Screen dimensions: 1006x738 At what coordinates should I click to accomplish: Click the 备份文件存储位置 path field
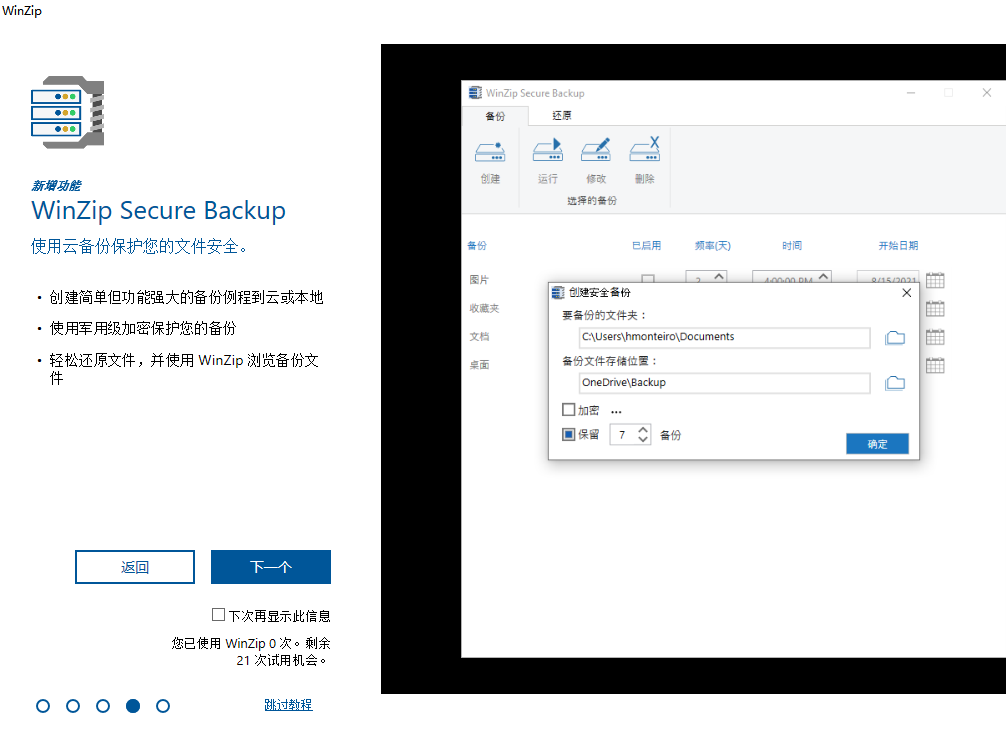click(x=725, y=383)
